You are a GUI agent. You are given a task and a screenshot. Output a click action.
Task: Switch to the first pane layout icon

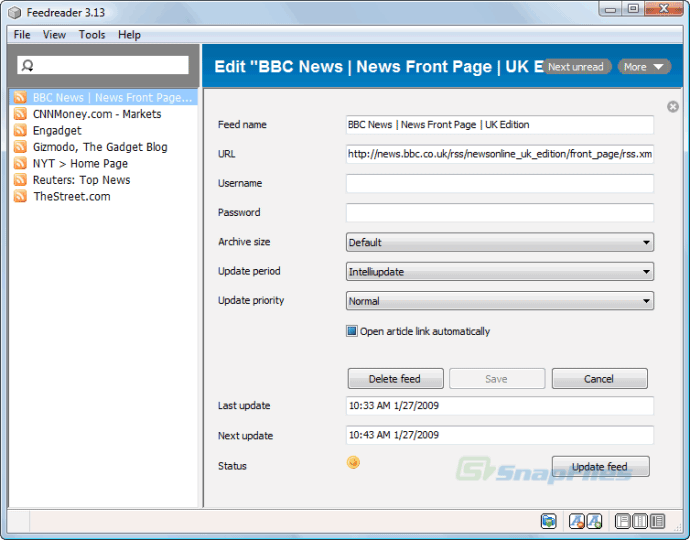click(623, 521)
